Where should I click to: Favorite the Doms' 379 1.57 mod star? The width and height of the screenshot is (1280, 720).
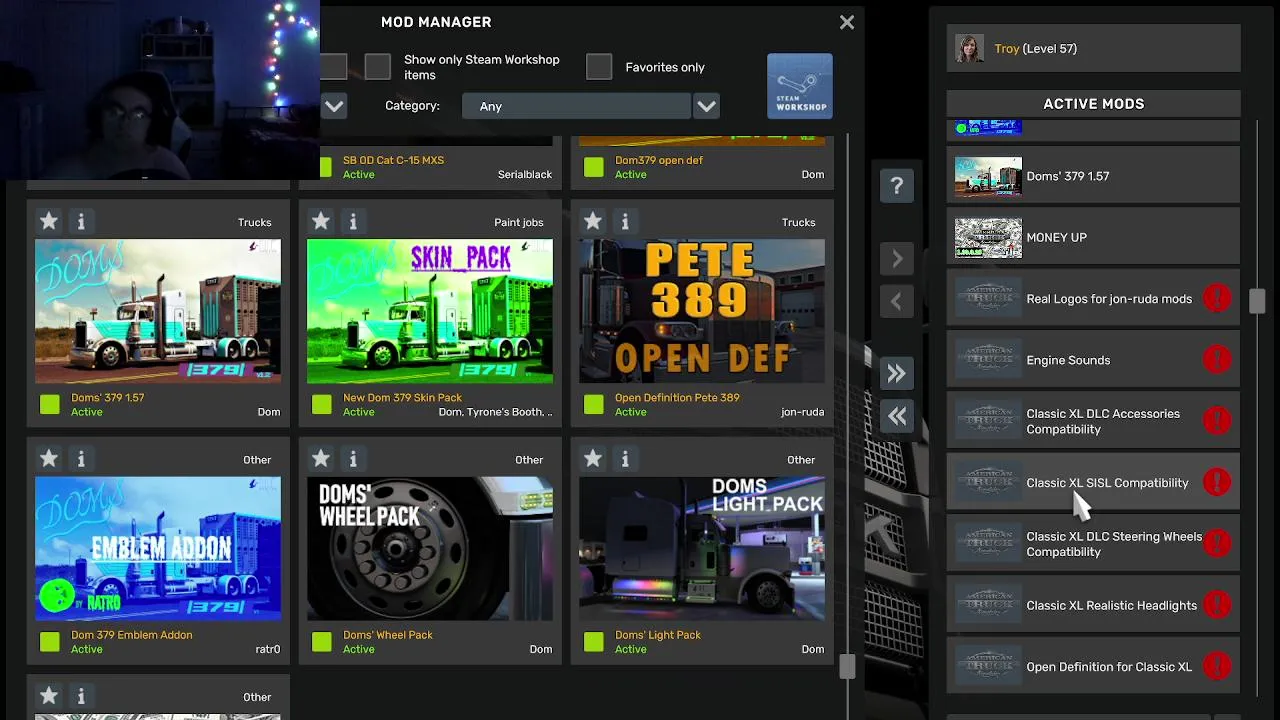pyautogui.click(x=49, y=221)
